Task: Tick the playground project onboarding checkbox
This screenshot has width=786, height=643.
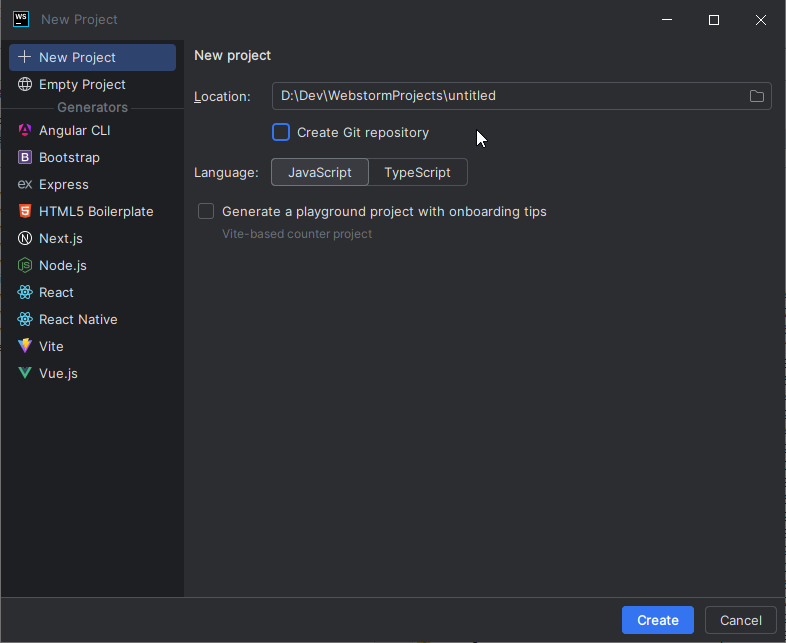Action: [206, 211]
